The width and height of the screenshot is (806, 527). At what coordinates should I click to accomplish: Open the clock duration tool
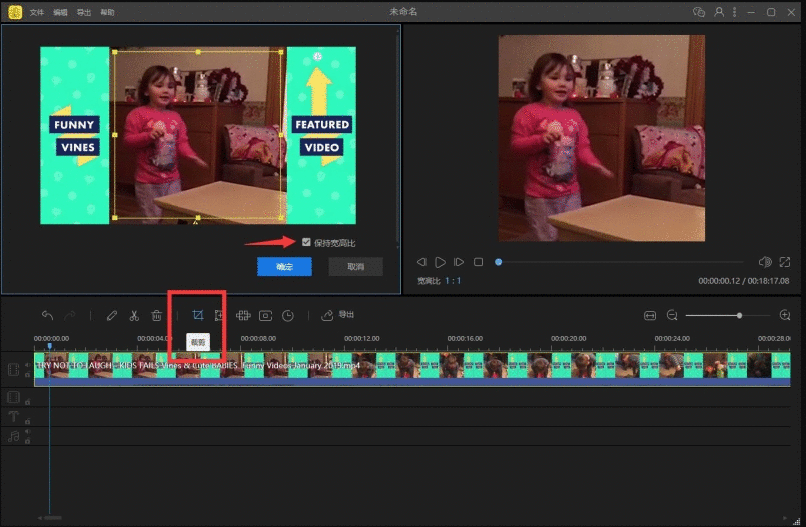(288, 315)
